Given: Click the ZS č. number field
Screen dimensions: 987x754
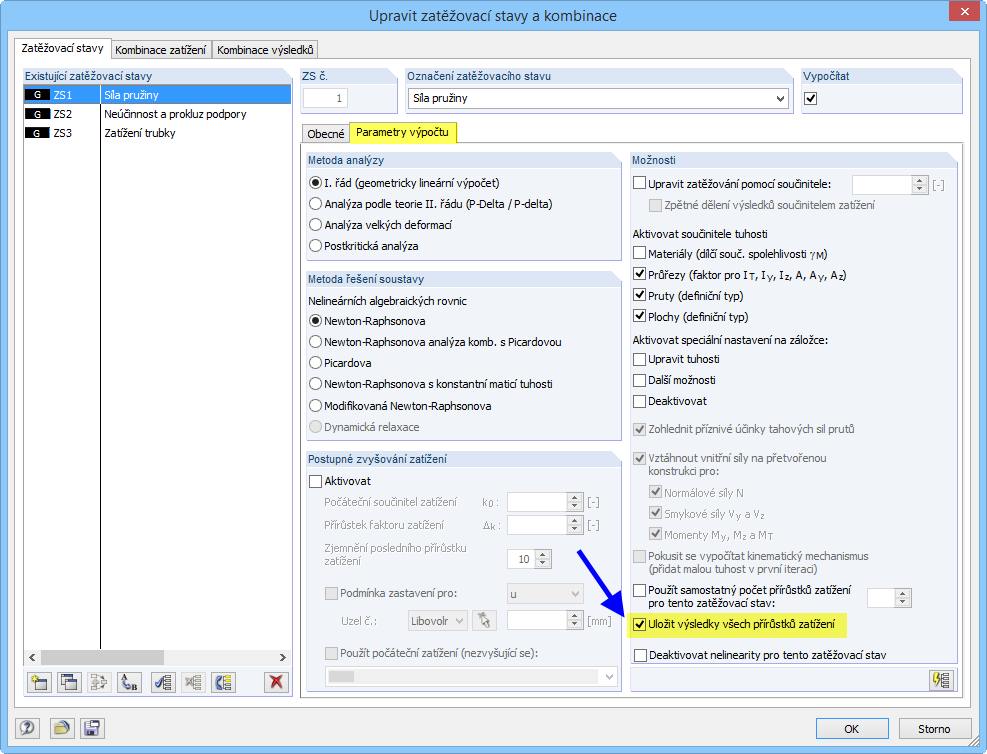Looking at the screenshot, I should pos(325,98).
